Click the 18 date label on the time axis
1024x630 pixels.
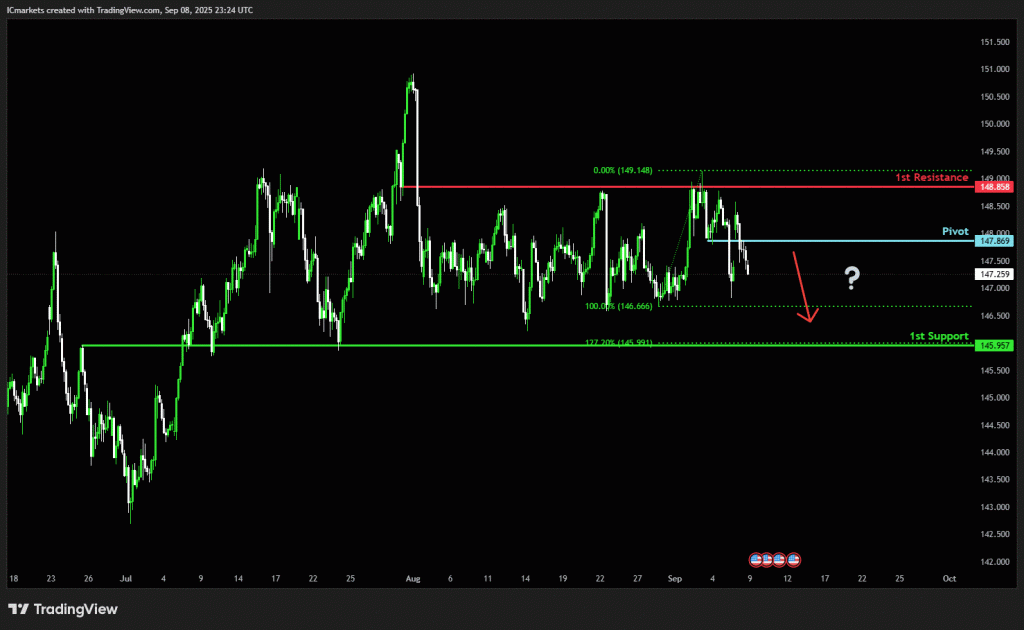pyautogui.click(x=14, y=578)
